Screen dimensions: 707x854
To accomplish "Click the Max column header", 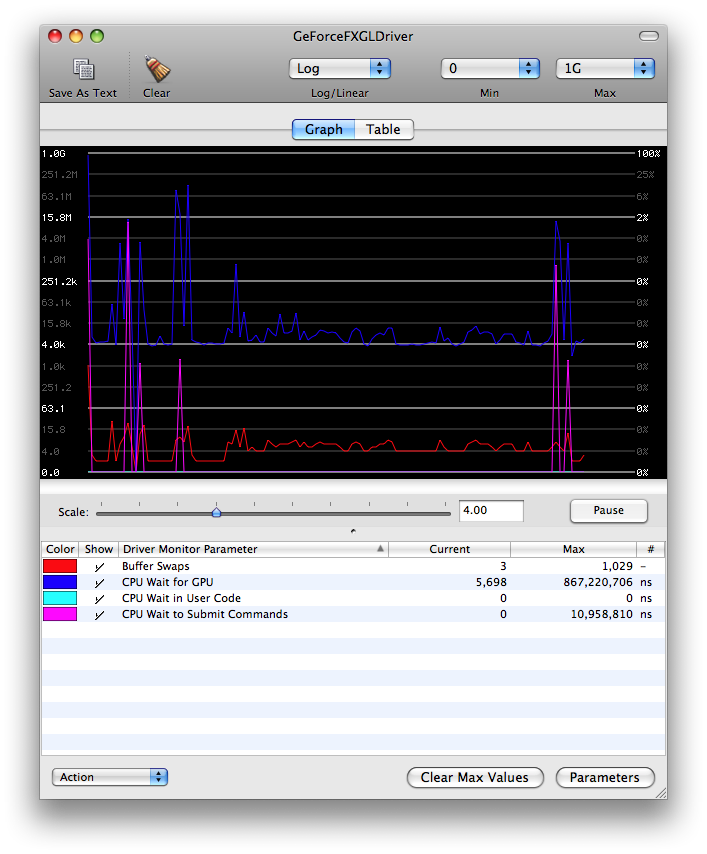I will [574, 549].
